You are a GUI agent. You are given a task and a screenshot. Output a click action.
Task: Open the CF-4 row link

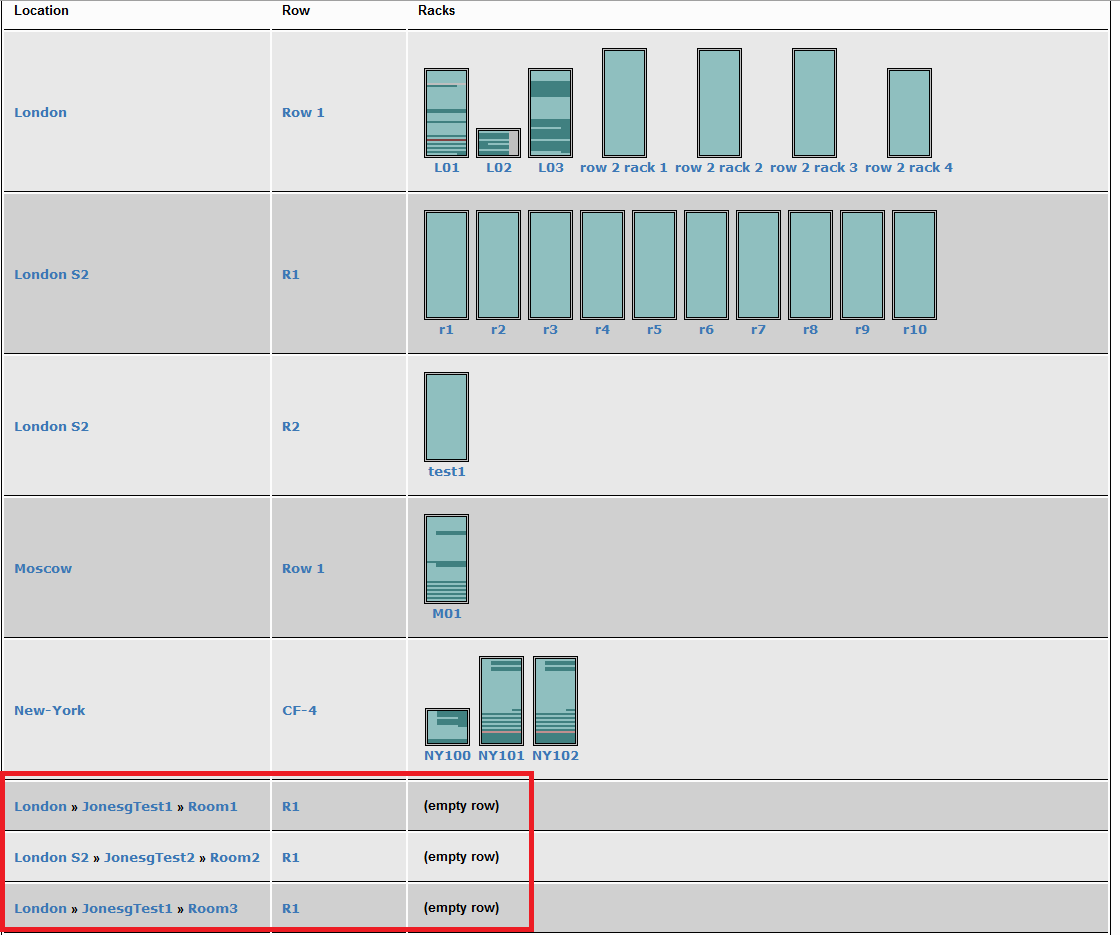[x=299, y=711]
